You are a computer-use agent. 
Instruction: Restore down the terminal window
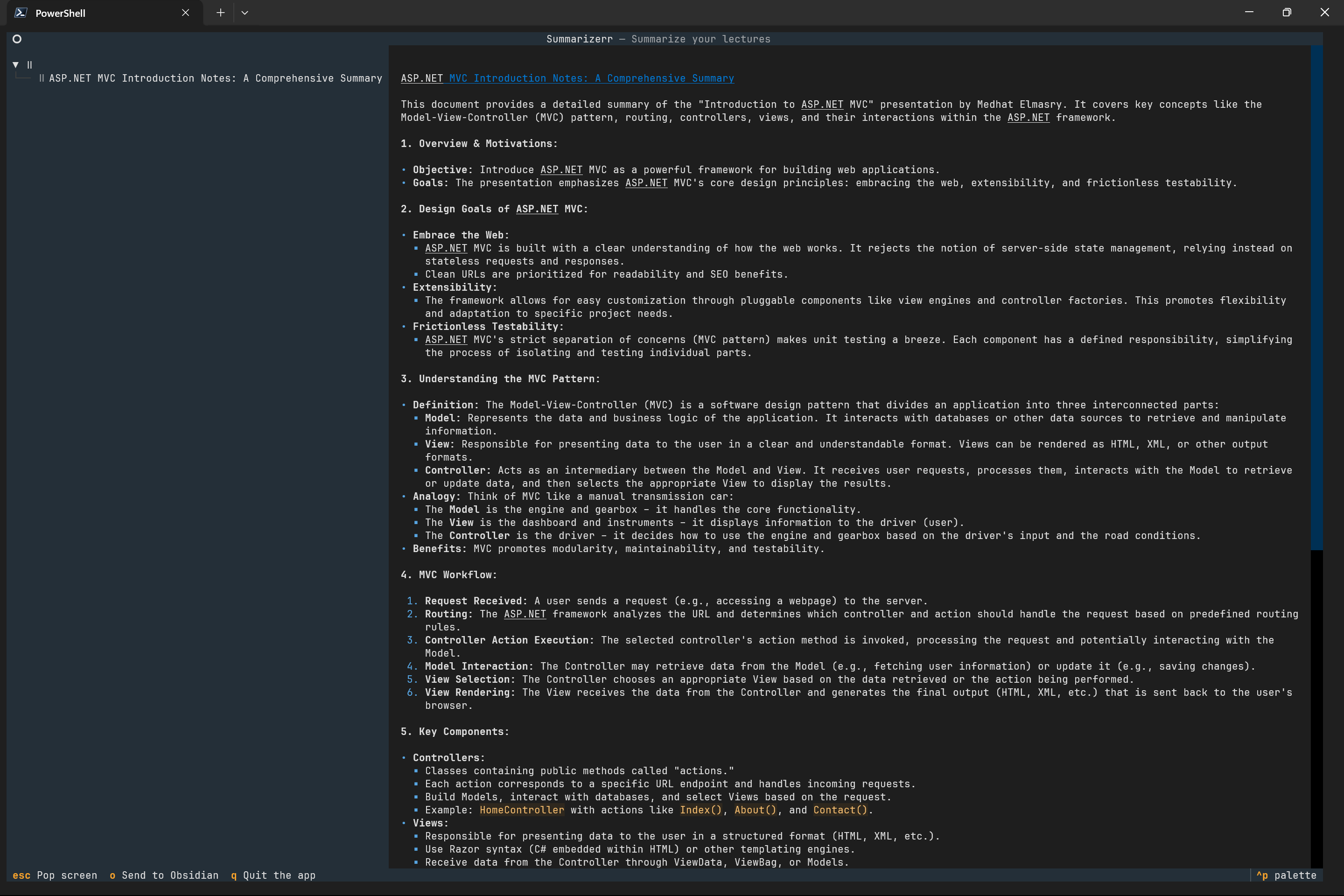[1286, 13]
